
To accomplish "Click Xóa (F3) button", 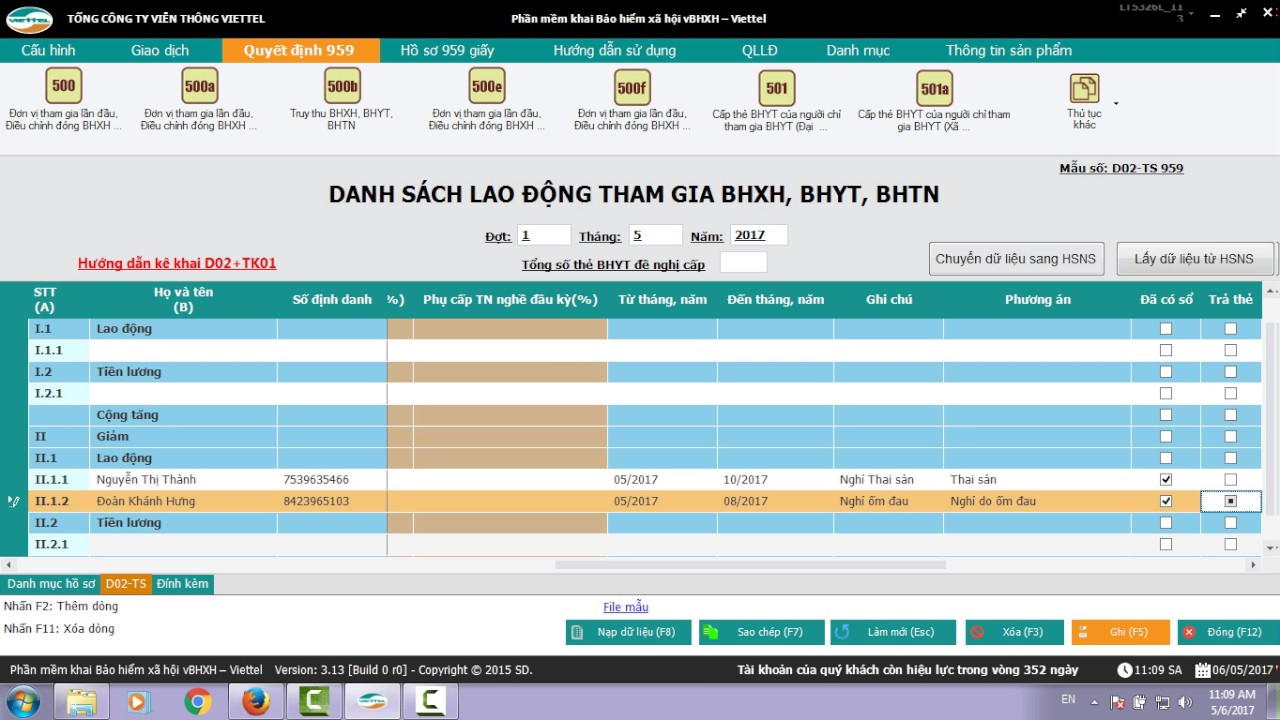I will 1015,632.
